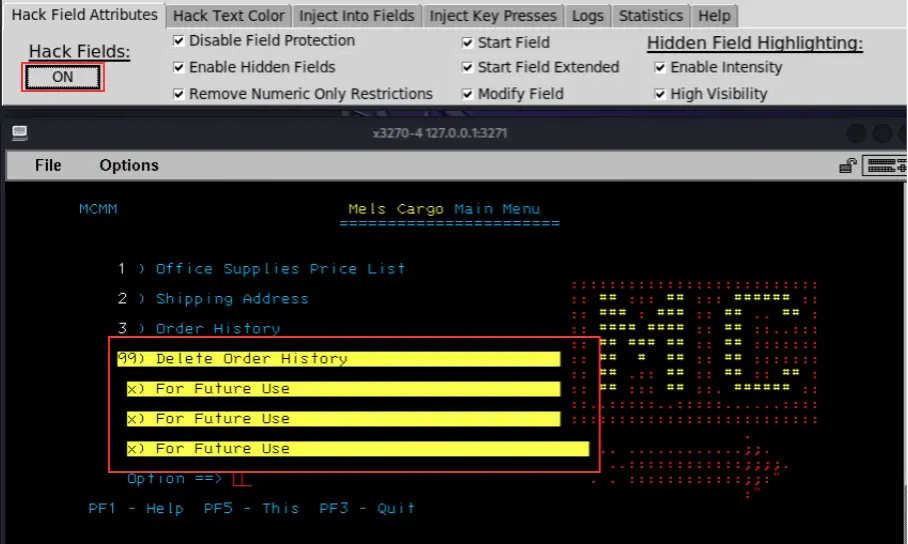The width and height of the screenshot is (908, 544).
Task: Uncheck Remove Numeric Only Restrictions
Action: [x=179, y=94]
